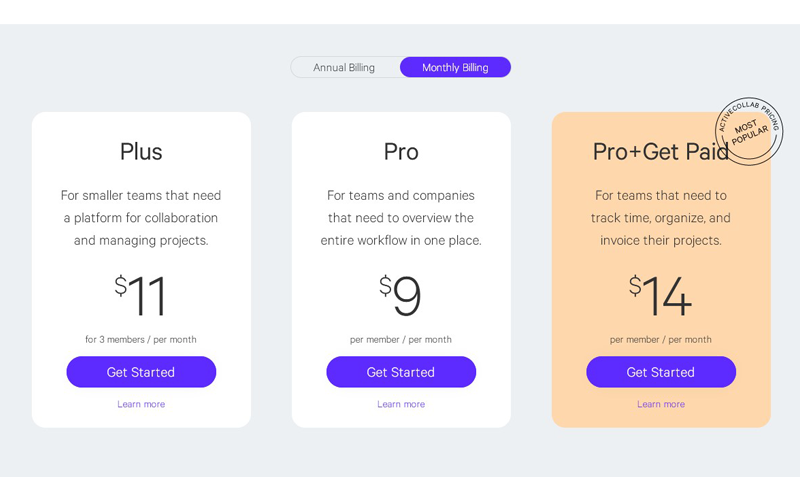This screenshot has height=500, width=800.
Task: Click the Pro plan title
Action: point(401,152)
